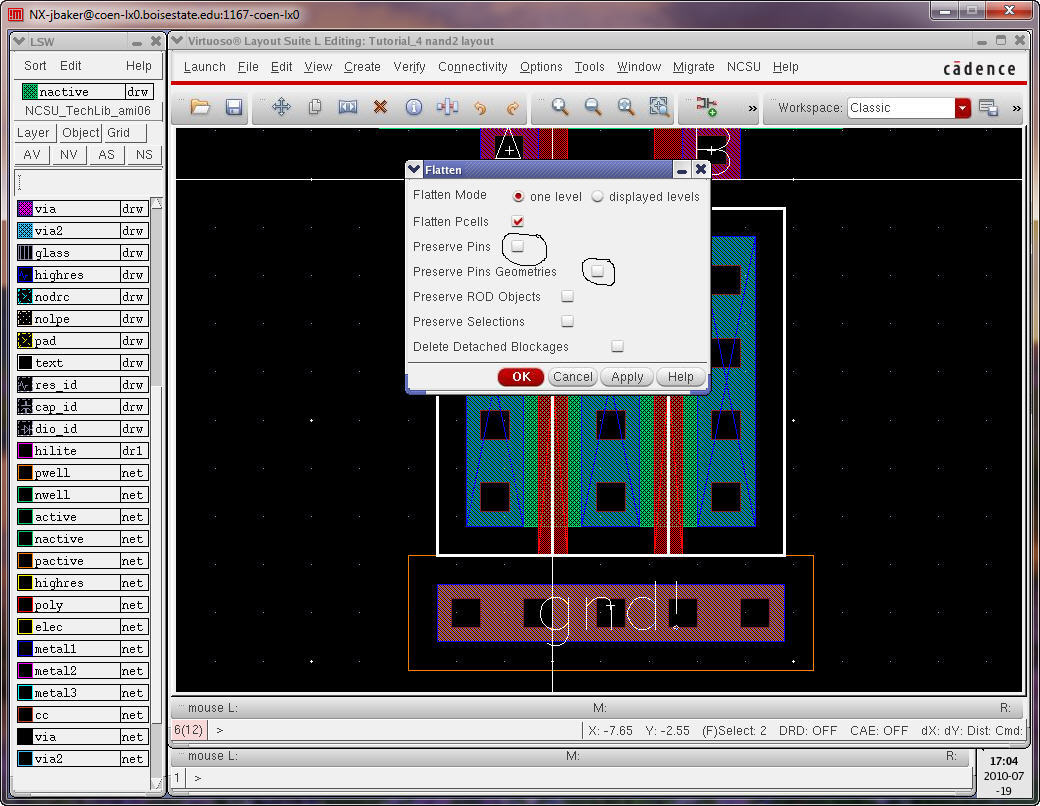This screenshot has width=1040, height=806.
Task: Select the metal1 layer color swatch
Action: pos(25,649)
